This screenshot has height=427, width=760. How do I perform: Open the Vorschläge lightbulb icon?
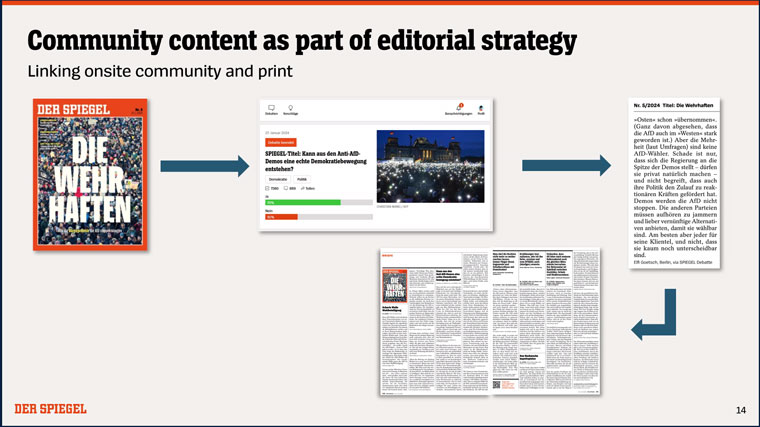[x=290, y=108]
